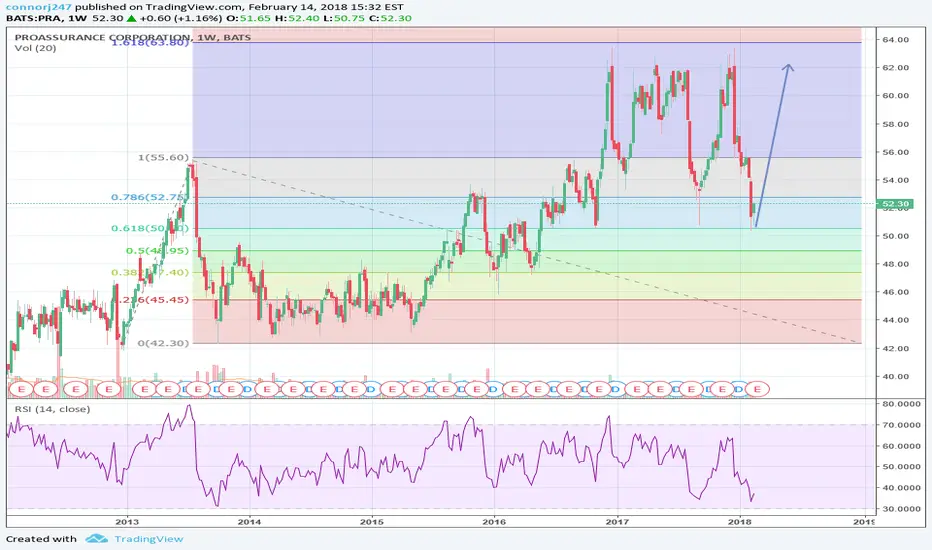Click the 70.0000 RSI axis label

coord(901,425)
